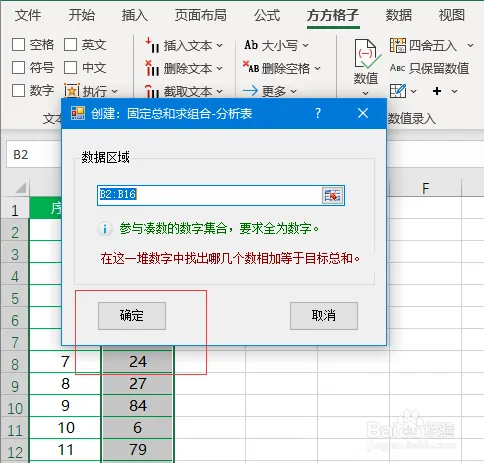Close the 固定总和求组合 dialog
This screenshot has height=463, width=484.
click(x=363, y=113)
